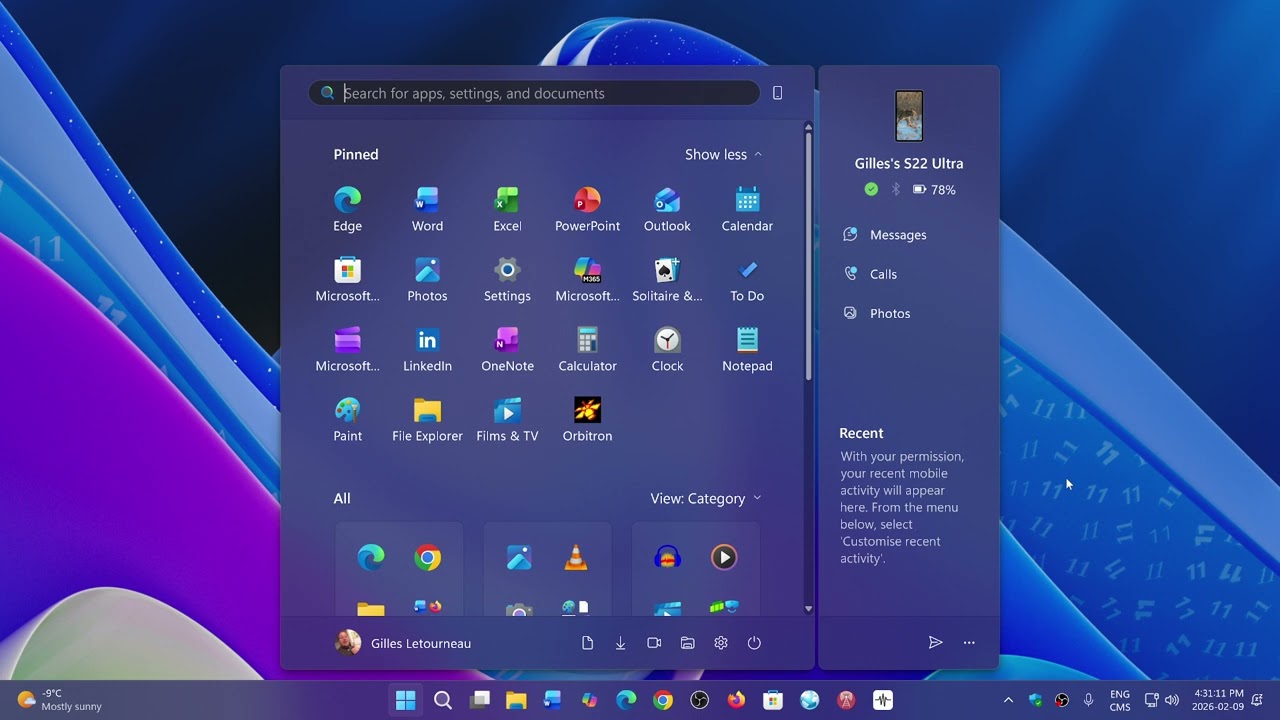Open Microsoft 365 Copilot pinned app
This screenshot has width=1280, height=720.
click(x=587, y=279)
